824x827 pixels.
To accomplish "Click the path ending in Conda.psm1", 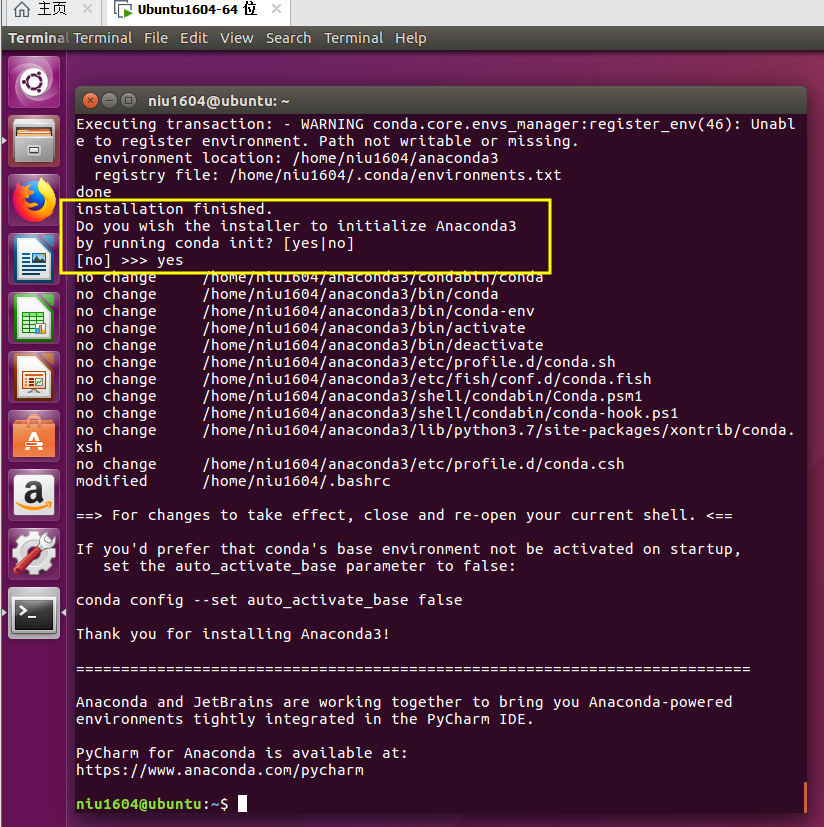I will pos(423,396).
